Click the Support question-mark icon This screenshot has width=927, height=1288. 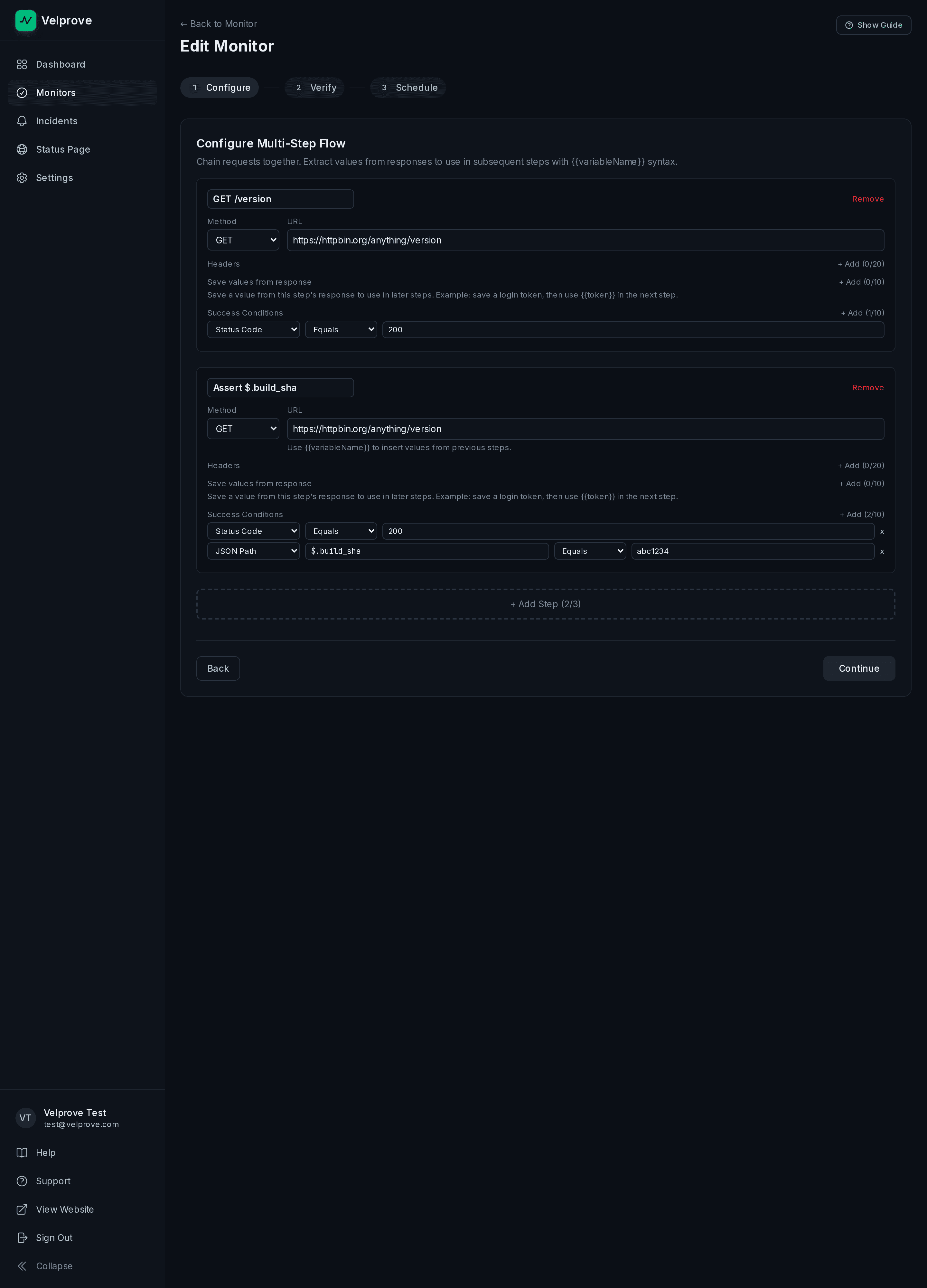[22, 1181]
